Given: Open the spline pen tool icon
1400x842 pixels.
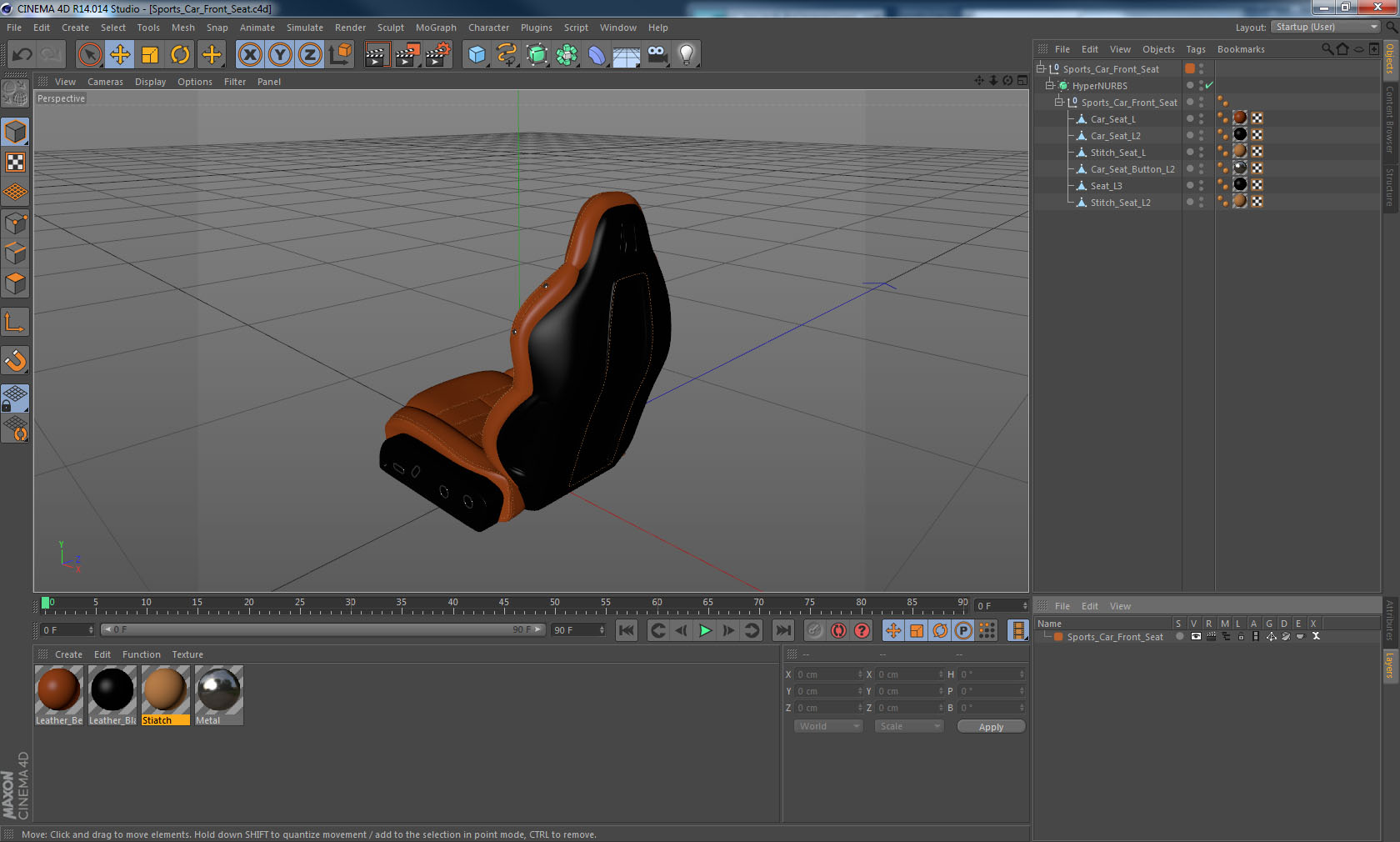Looking at the screenshot, I should 507,55.
